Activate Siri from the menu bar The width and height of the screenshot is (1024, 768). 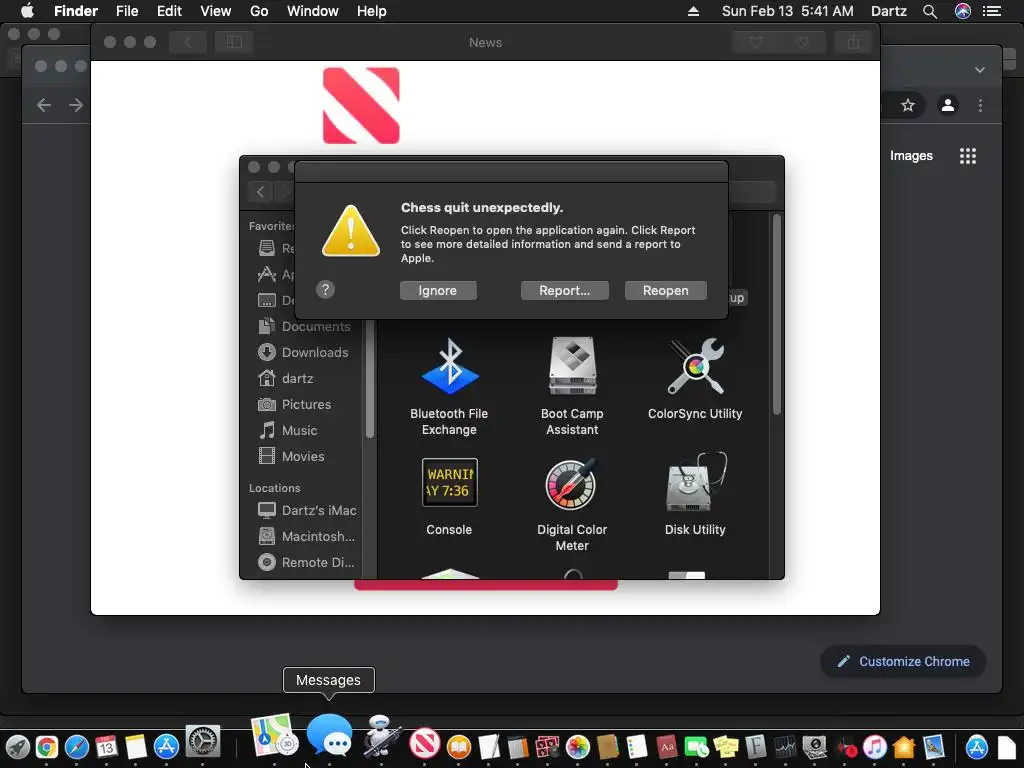coord(963,11)
